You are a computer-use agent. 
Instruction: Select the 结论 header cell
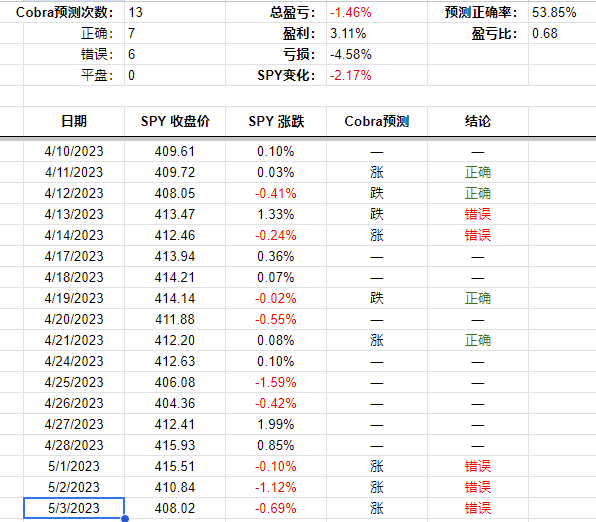478,121
